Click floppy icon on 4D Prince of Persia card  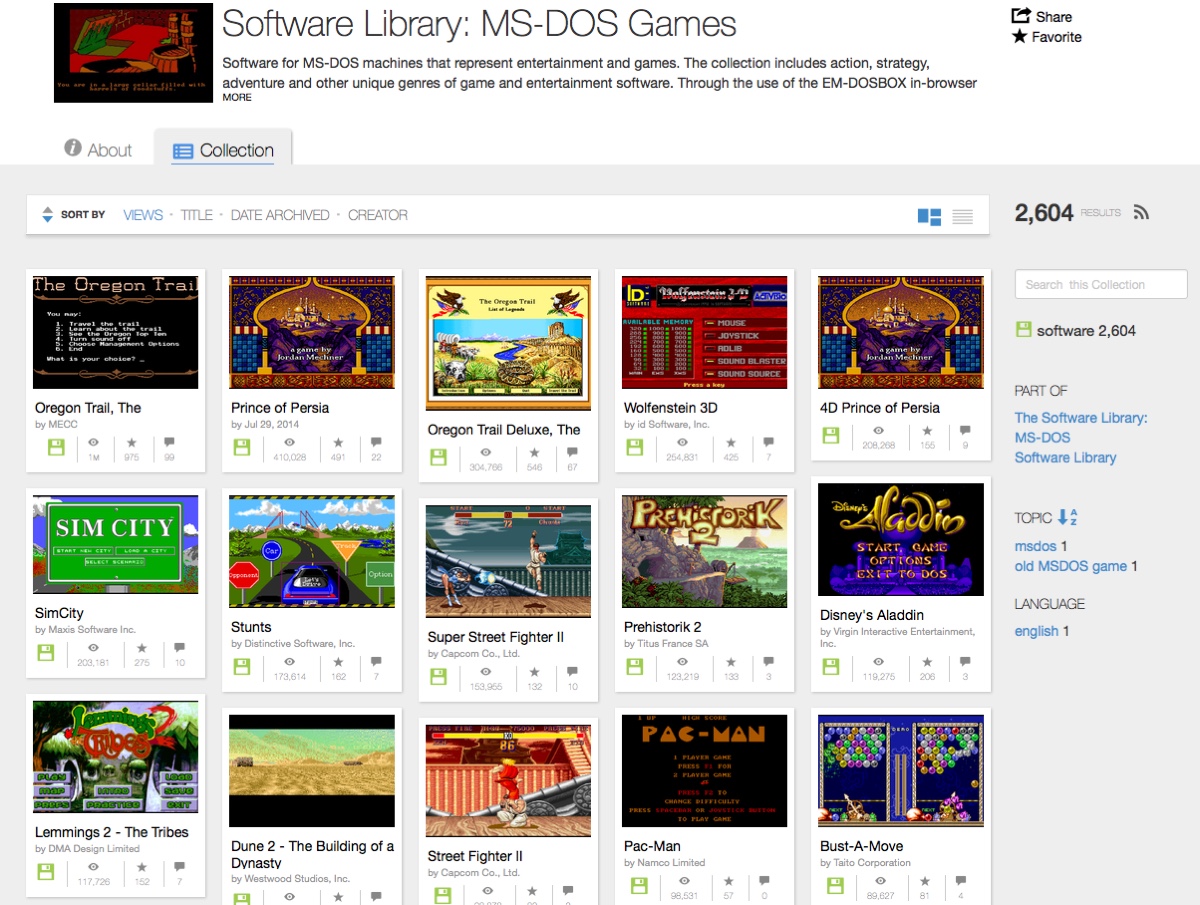tap(830, 435)
